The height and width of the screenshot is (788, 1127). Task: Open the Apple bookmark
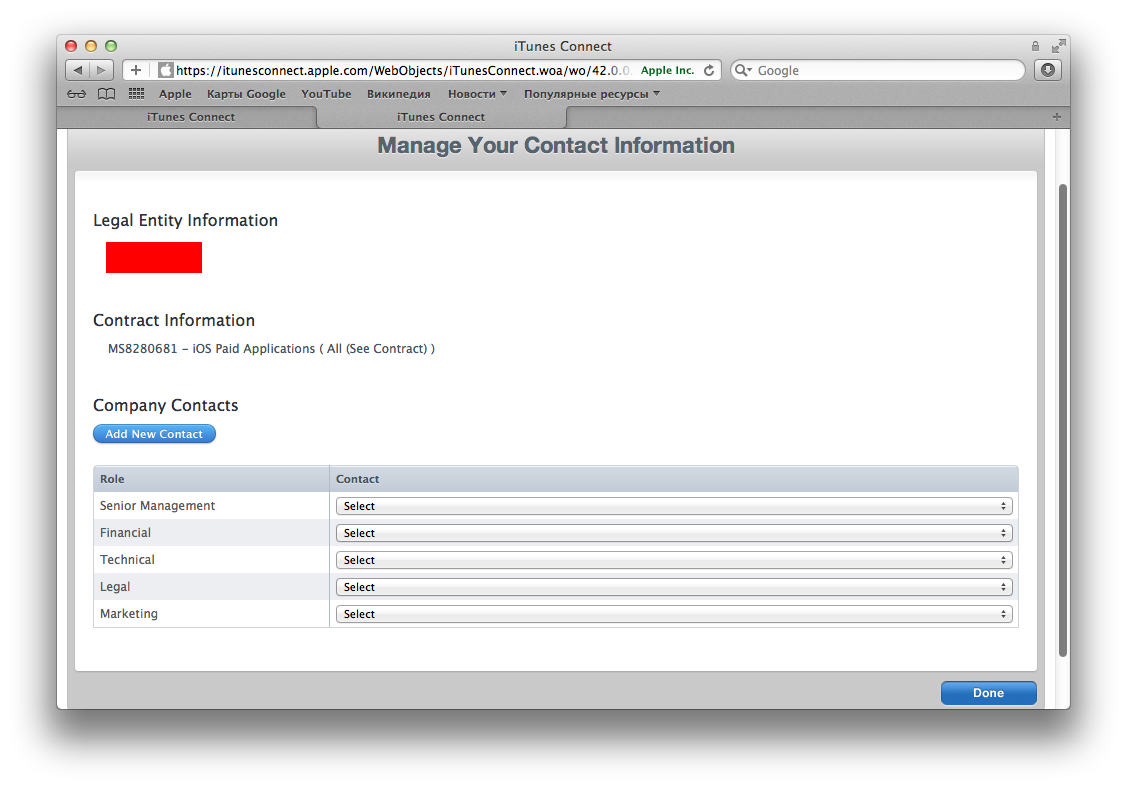[175, 93]
